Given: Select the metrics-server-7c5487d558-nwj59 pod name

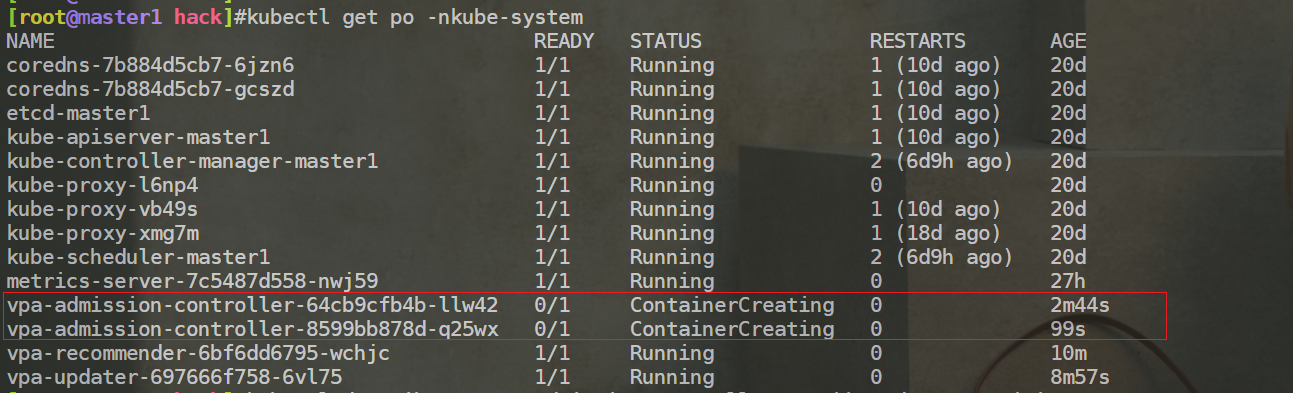Looking at the screenshot, I should coord(192,281).
